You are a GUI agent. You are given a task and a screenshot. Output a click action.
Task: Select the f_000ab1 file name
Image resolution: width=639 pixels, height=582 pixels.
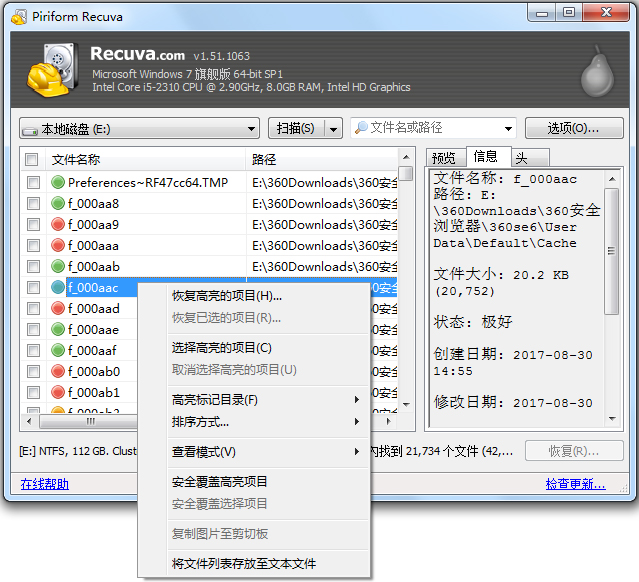click(x=94, y=392)
